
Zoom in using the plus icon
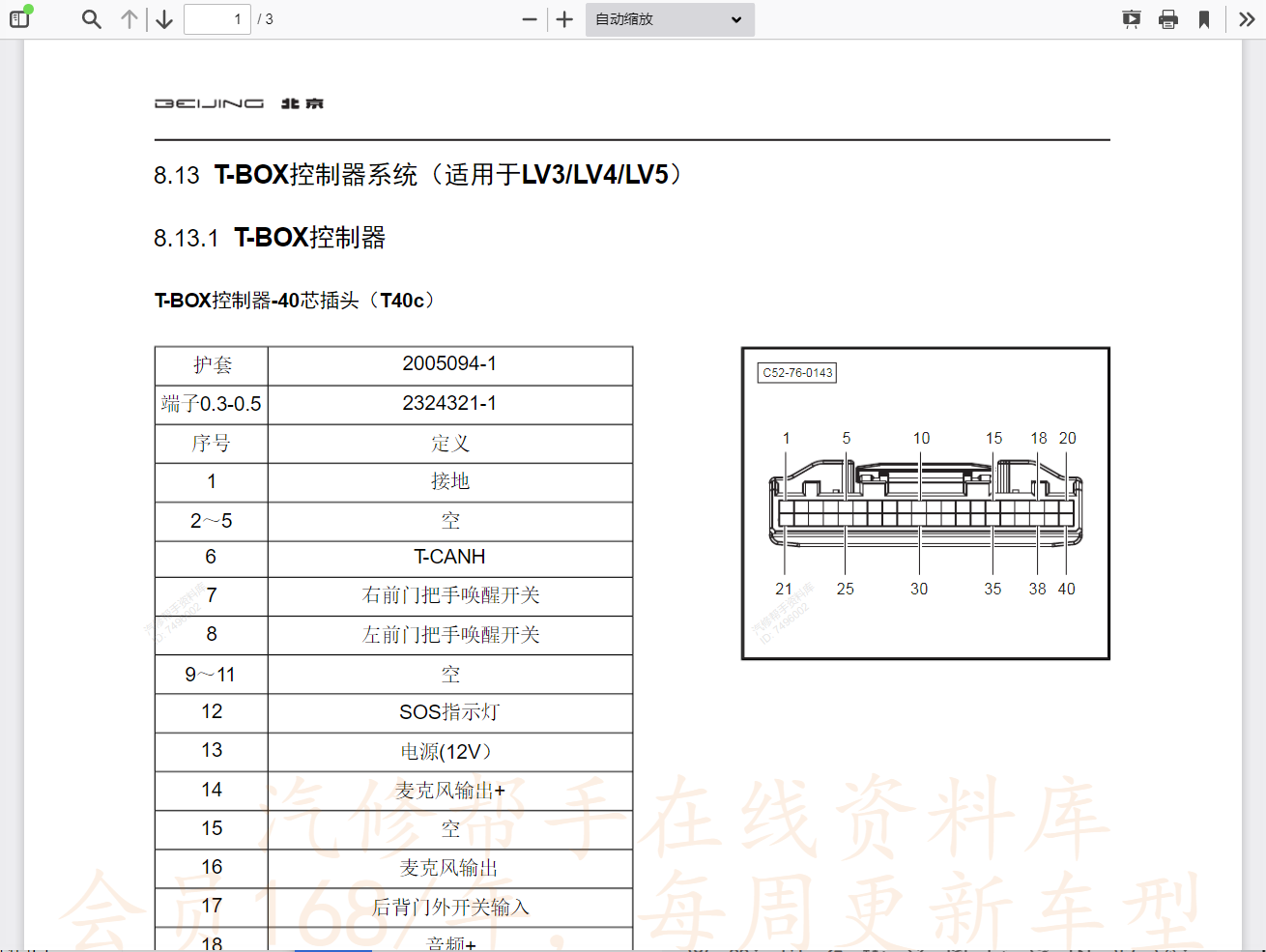click(x=564, y=18)
